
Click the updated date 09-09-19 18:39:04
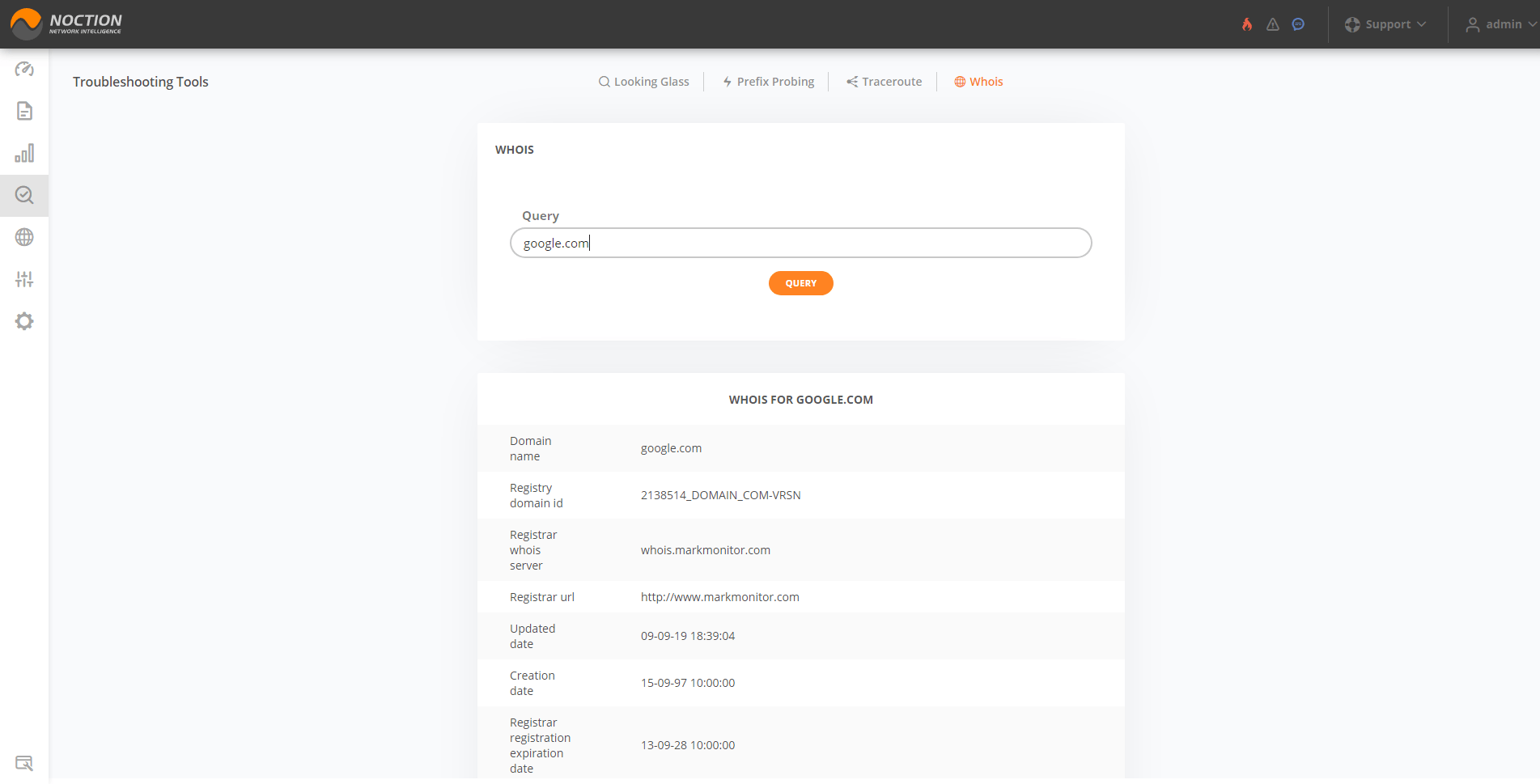pos(688,636)
